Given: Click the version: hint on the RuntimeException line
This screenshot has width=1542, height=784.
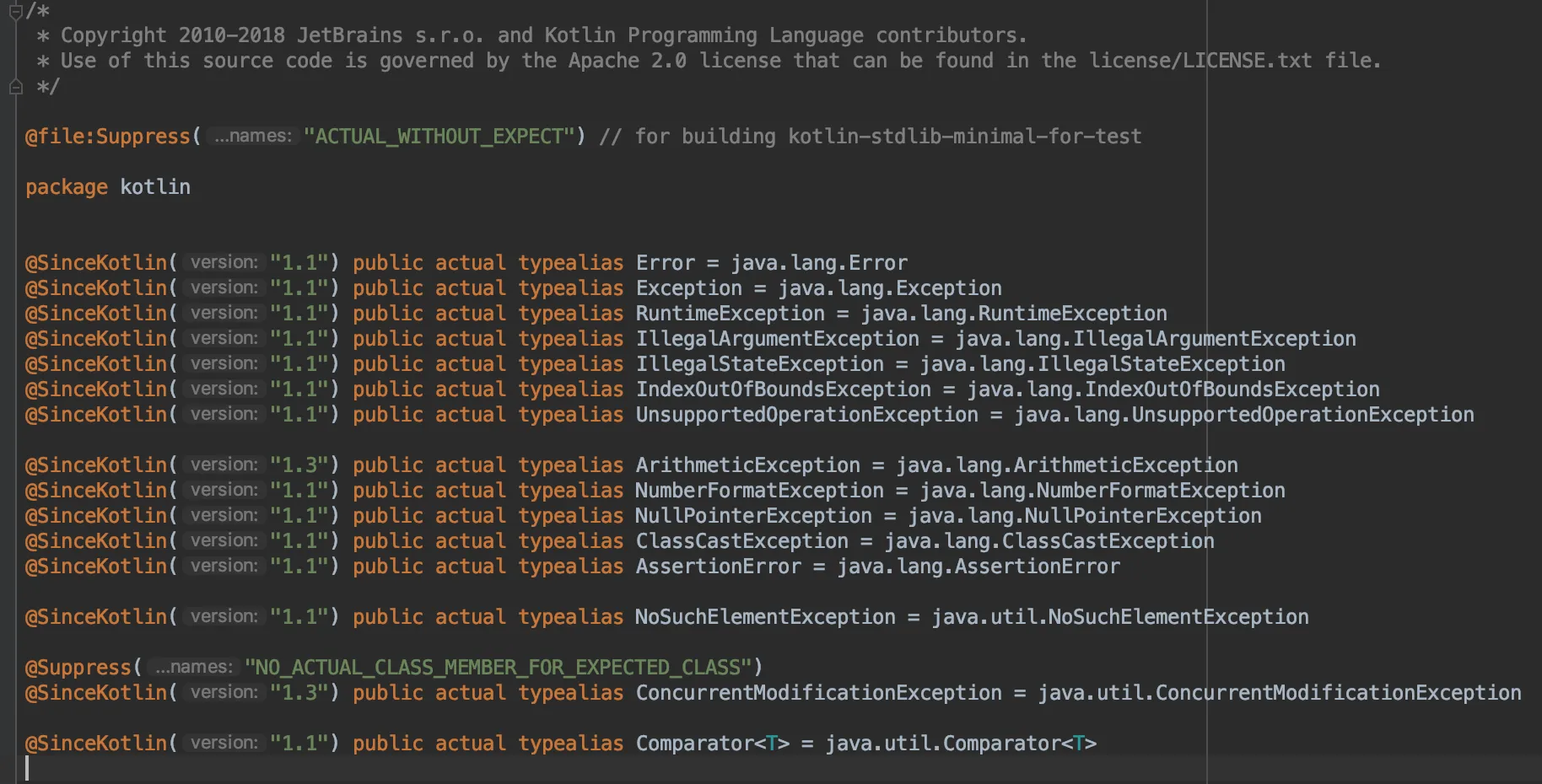Looking at the screenshot, I should (x=224, y=313).
